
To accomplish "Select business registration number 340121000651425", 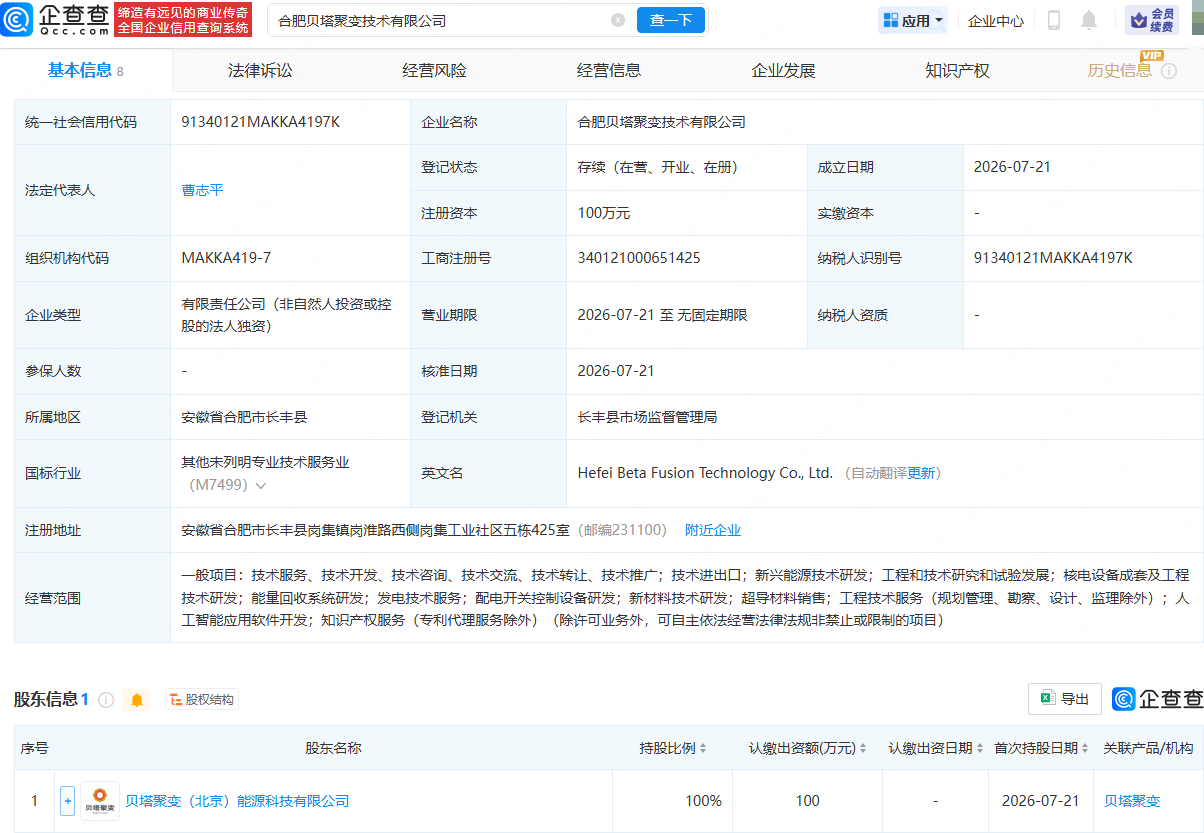I will coord(639,258).
